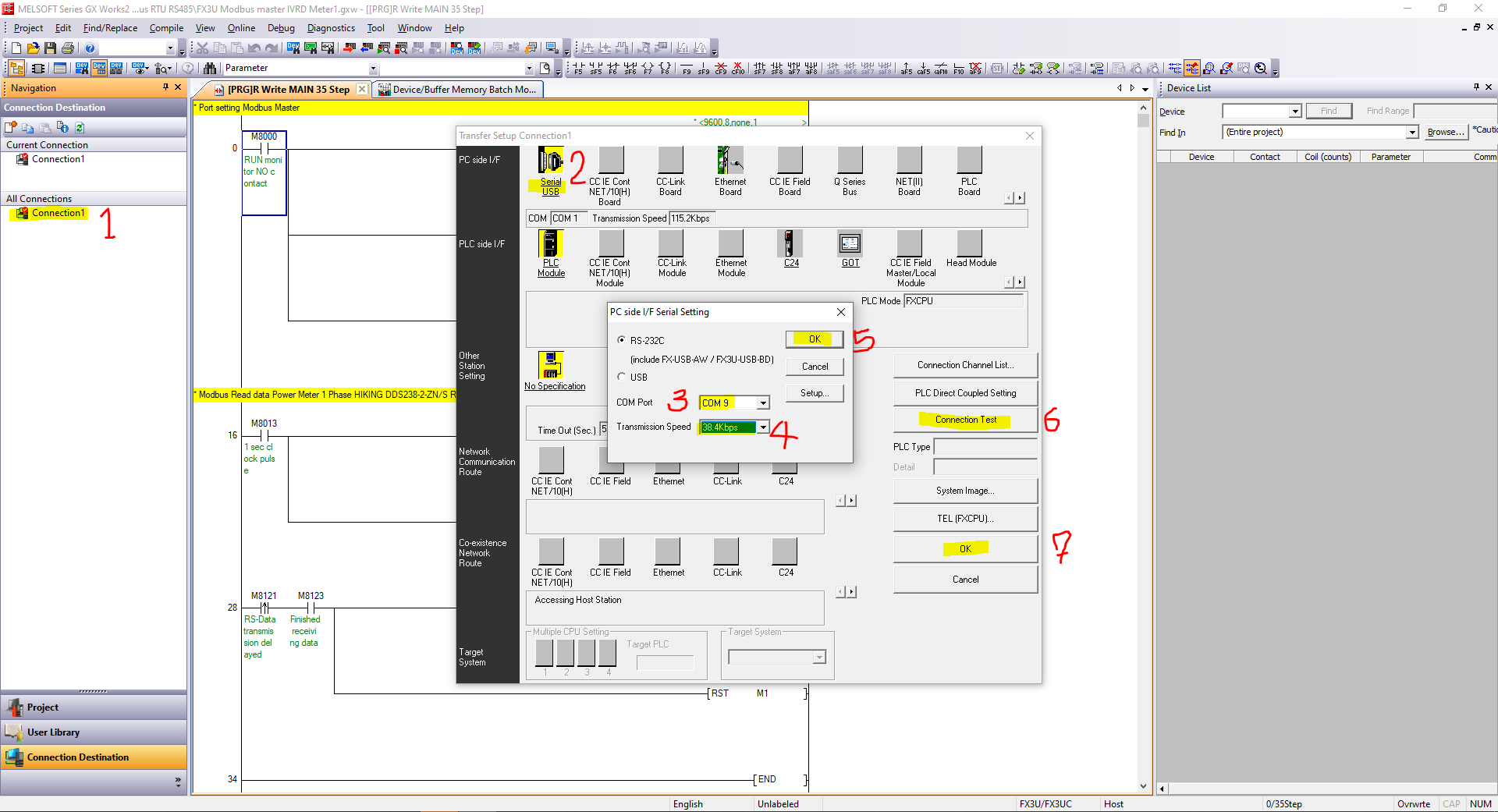Select Connection1 under All Connections
This screenshot has height=812, width=1498.
pos(58,213)
